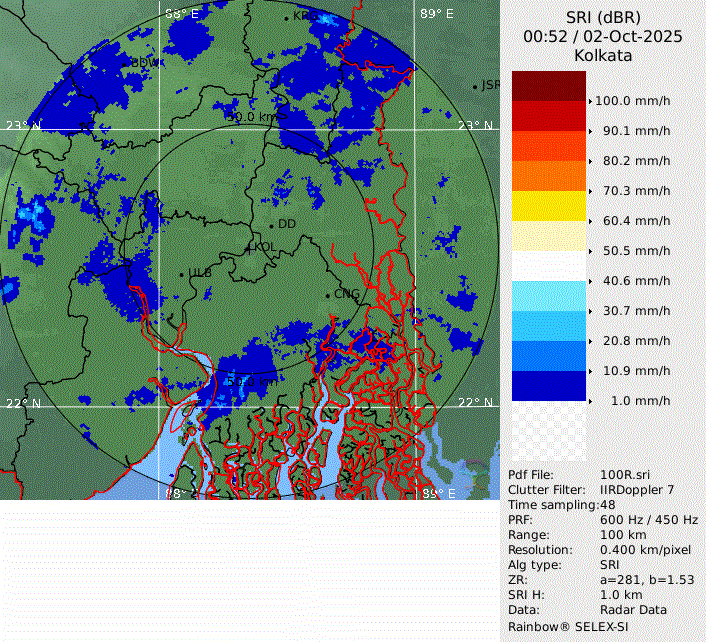The image size is (706, 642).
Task: Click the orange 70.3 mm/h legend swatch
Action: pyautogui.click(x=548, y=176)
